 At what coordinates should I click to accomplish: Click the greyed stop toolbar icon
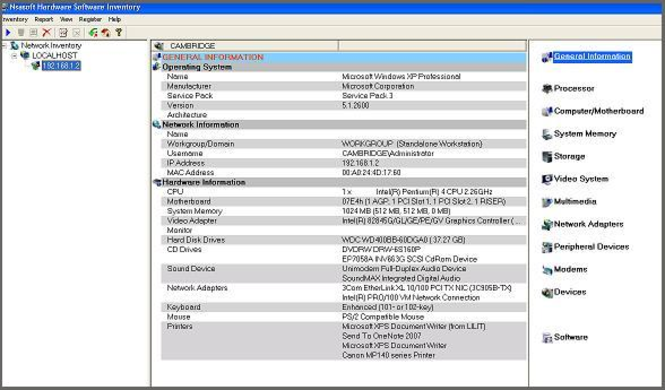(x=21, y=32)
